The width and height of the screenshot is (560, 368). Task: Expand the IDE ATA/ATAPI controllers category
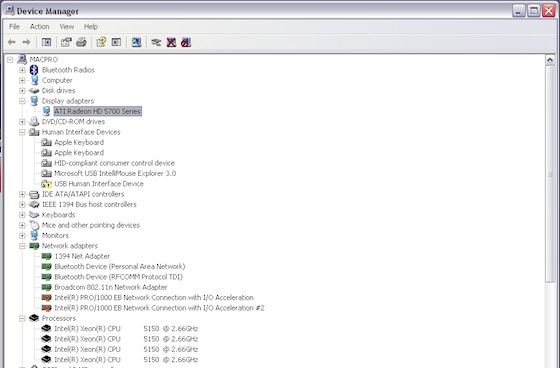coord(22,194)
